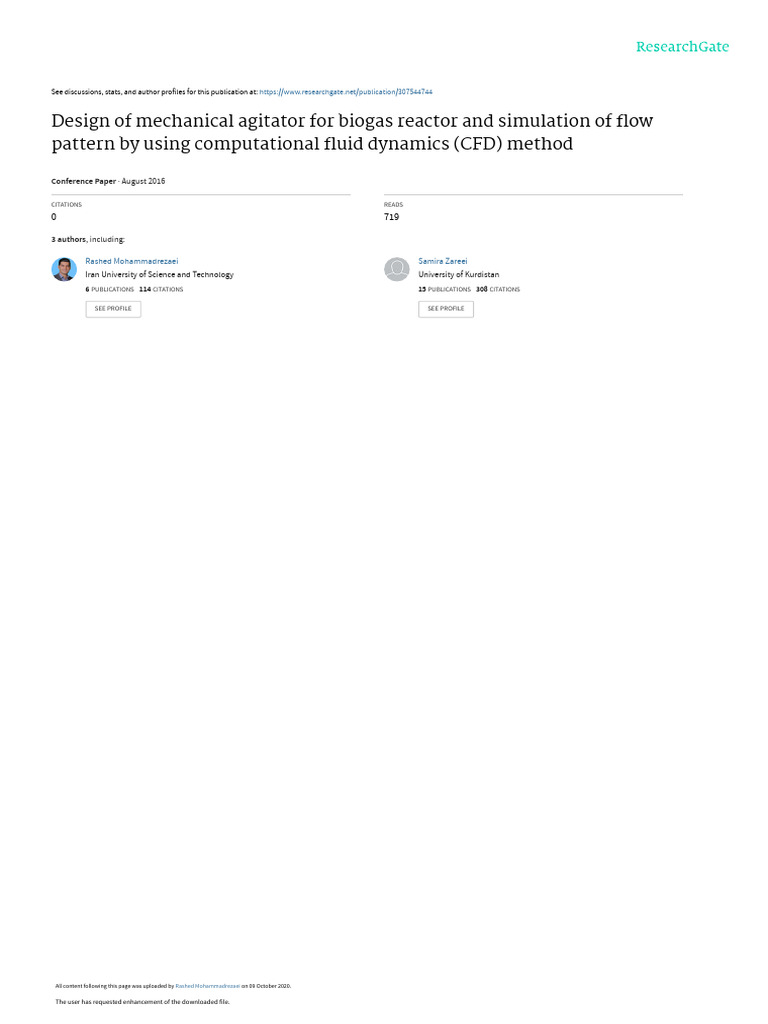Open Rashed Mohammadrezaei author name link
The image size is (768, 1024).
point(132,261)
